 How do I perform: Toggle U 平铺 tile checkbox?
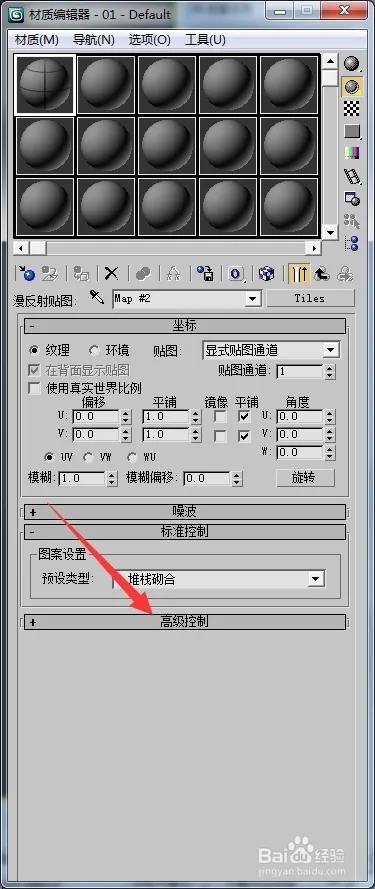(x=245, y=417)
